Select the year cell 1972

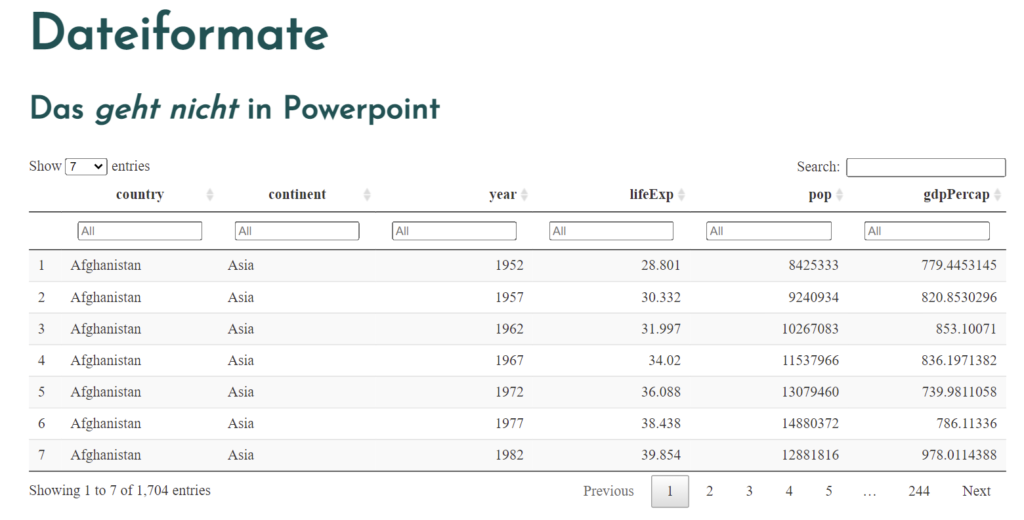click(x=509, y=392)
